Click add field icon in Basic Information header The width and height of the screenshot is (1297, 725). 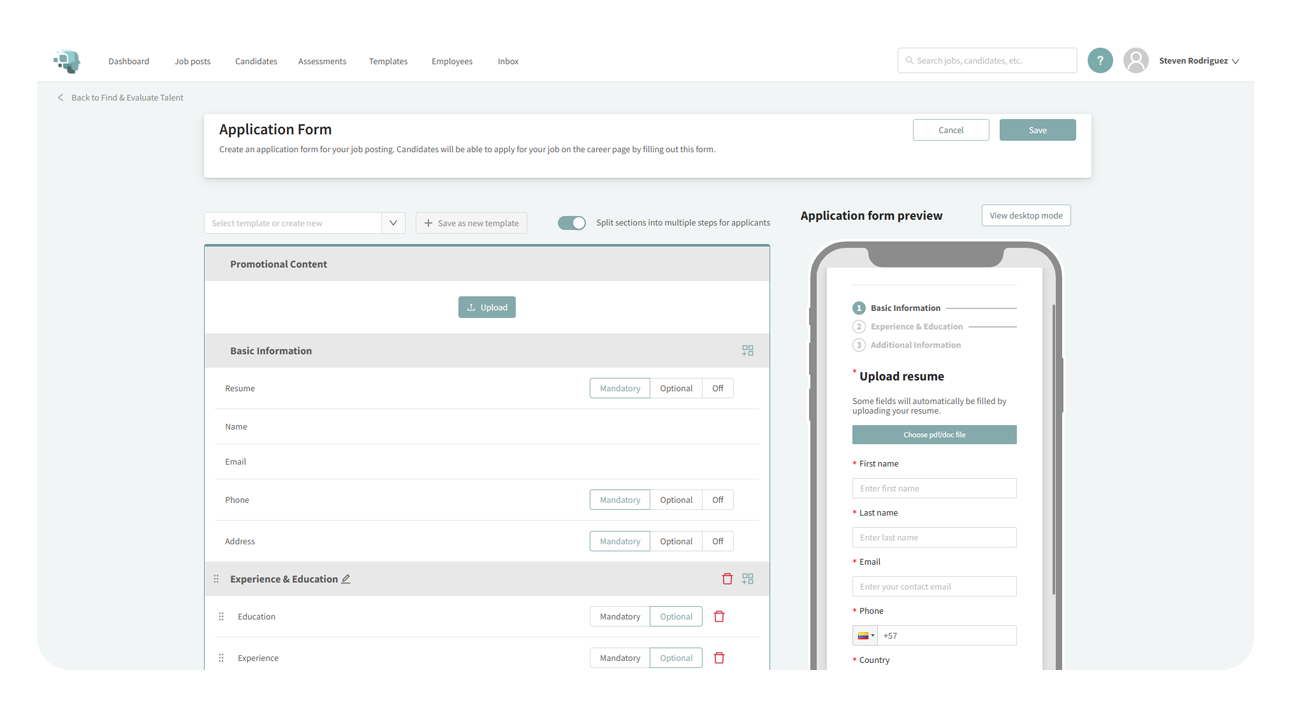pos(748,351)
